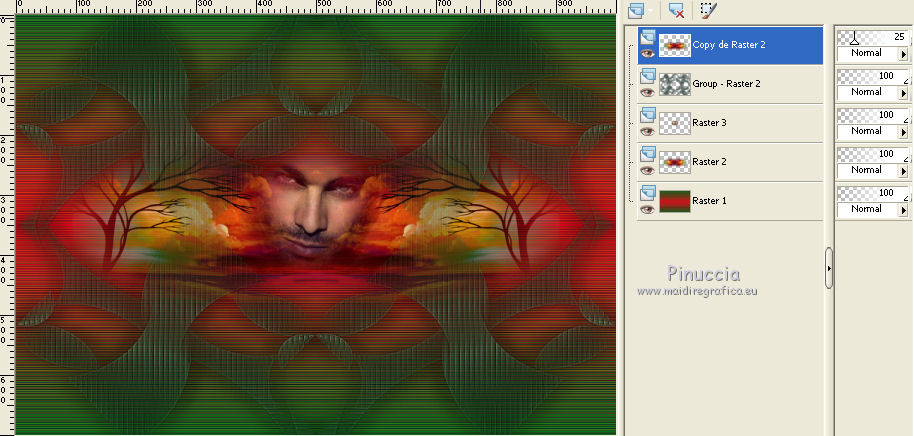This screenshot has width=914, height=436.
Task: Click the Delete Layer icon
Action: [676, 10]
